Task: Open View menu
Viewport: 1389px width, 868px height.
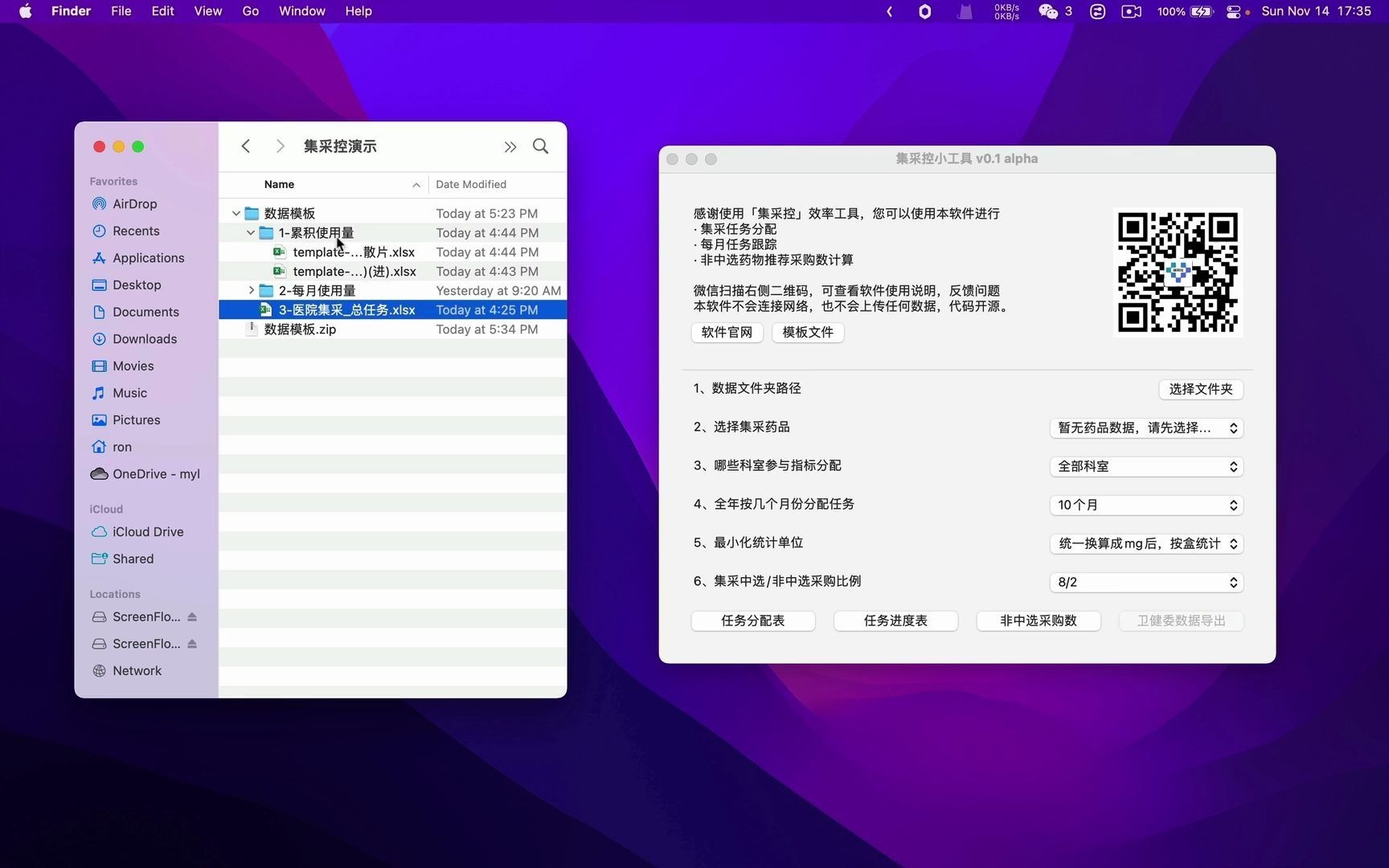Action: [x=207, y=11]
